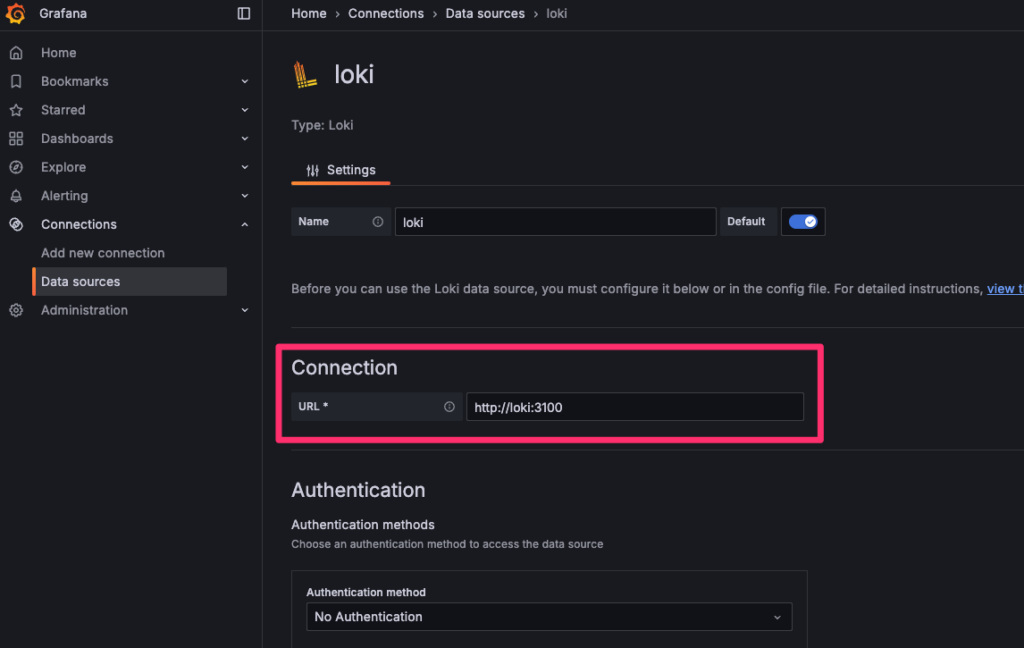Click the info icon beside Name
This screenshot has height=648, width=1024.
[x=377, y=221]
